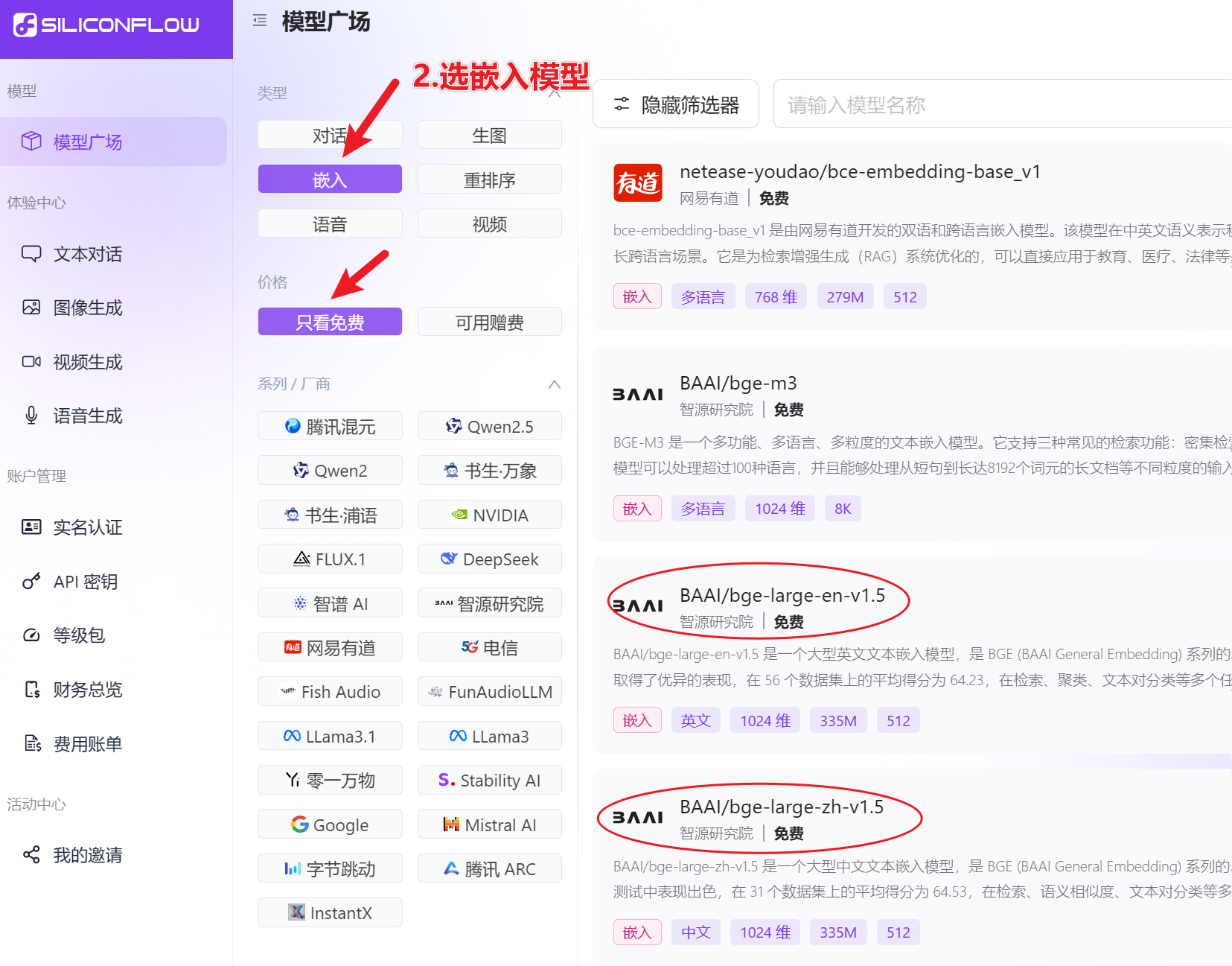Filter by 字节跳动 vendor

(x=330, y=868)
